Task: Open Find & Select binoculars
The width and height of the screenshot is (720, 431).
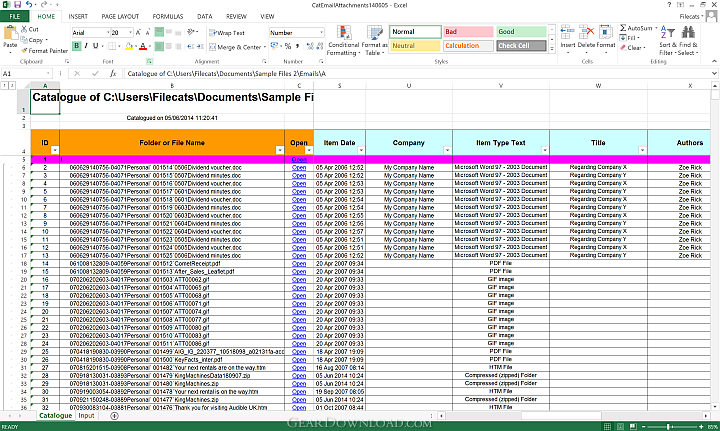Action: pos(688,40)
